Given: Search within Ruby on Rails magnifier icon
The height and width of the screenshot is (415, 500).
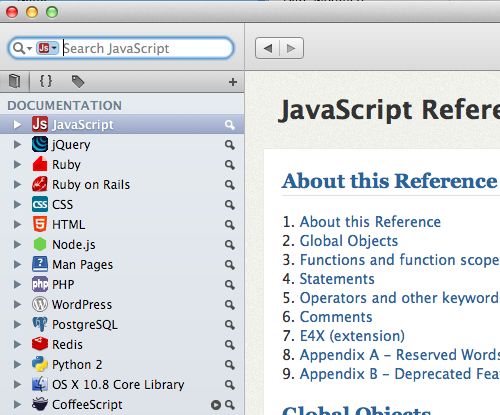Looking at the screenshot, I should tap(230, 185).
